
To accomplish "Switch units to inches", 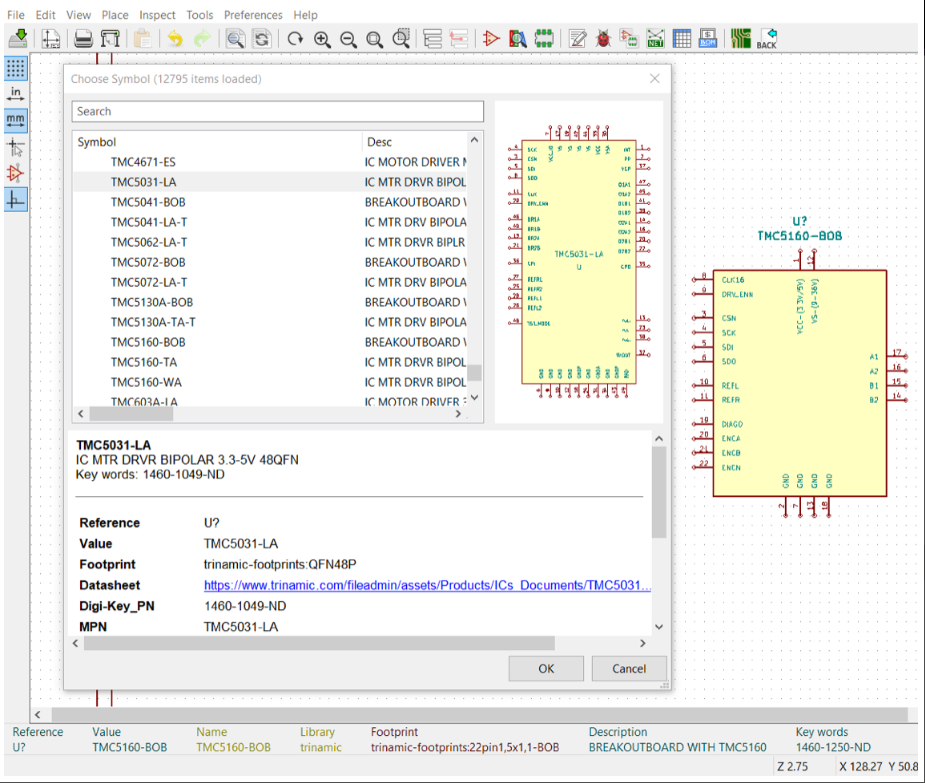I will [x=15, y=94].
